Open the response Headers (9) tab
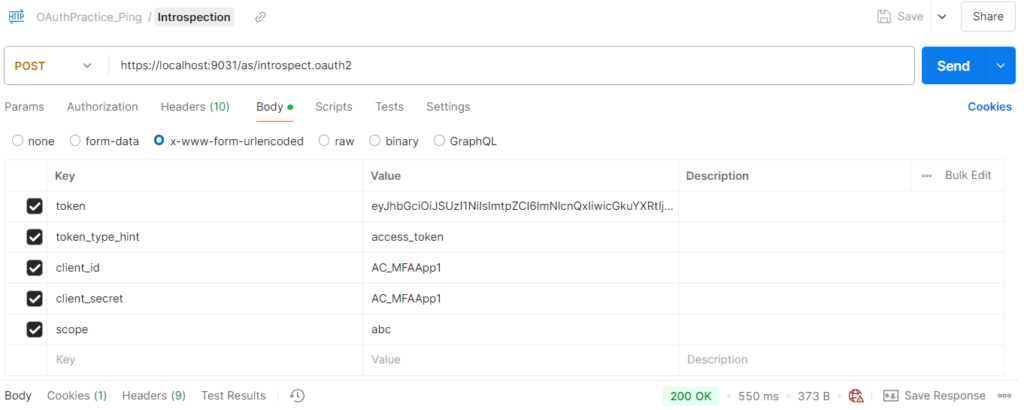1024x410 pixels. (154, 396)
